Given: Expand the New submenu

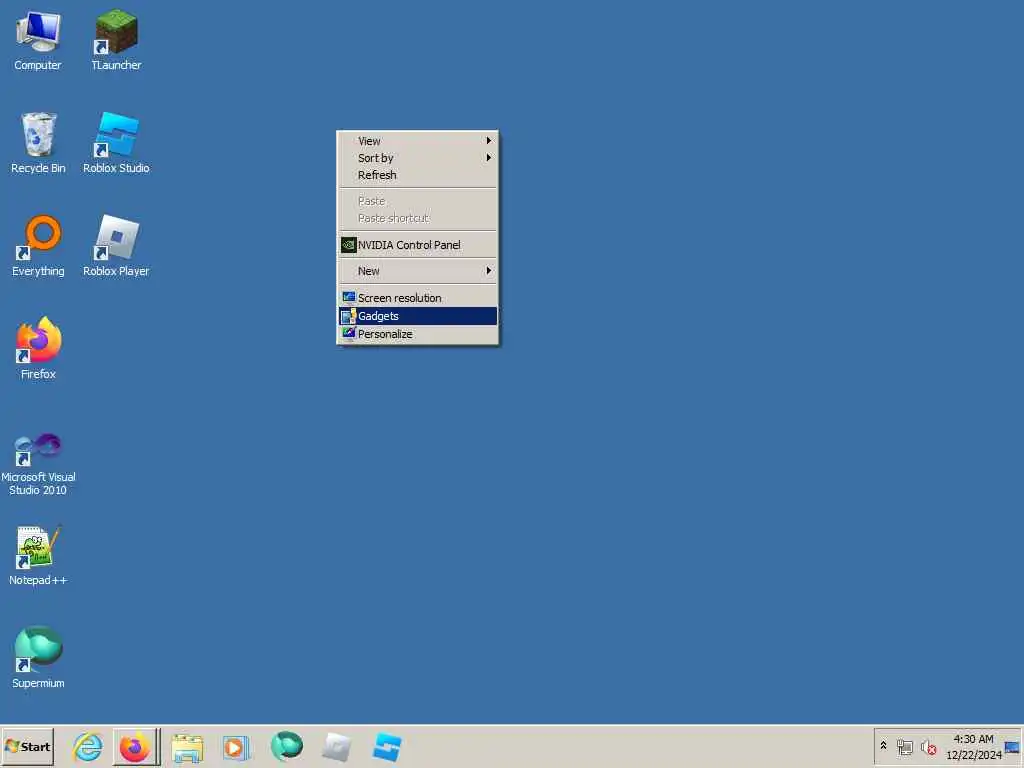Looking at the screenshot, I should [x=418, y=271].
